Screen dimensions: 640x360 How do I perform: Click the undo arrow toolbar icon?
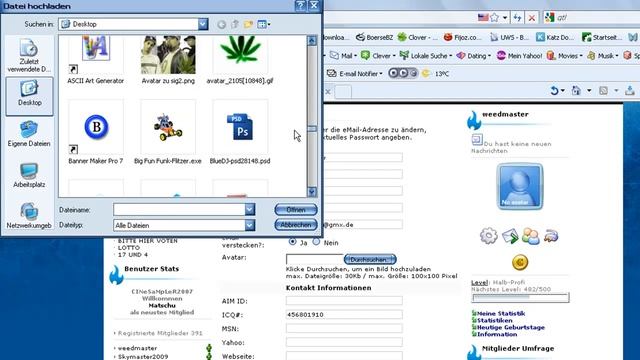click(555, 91)
